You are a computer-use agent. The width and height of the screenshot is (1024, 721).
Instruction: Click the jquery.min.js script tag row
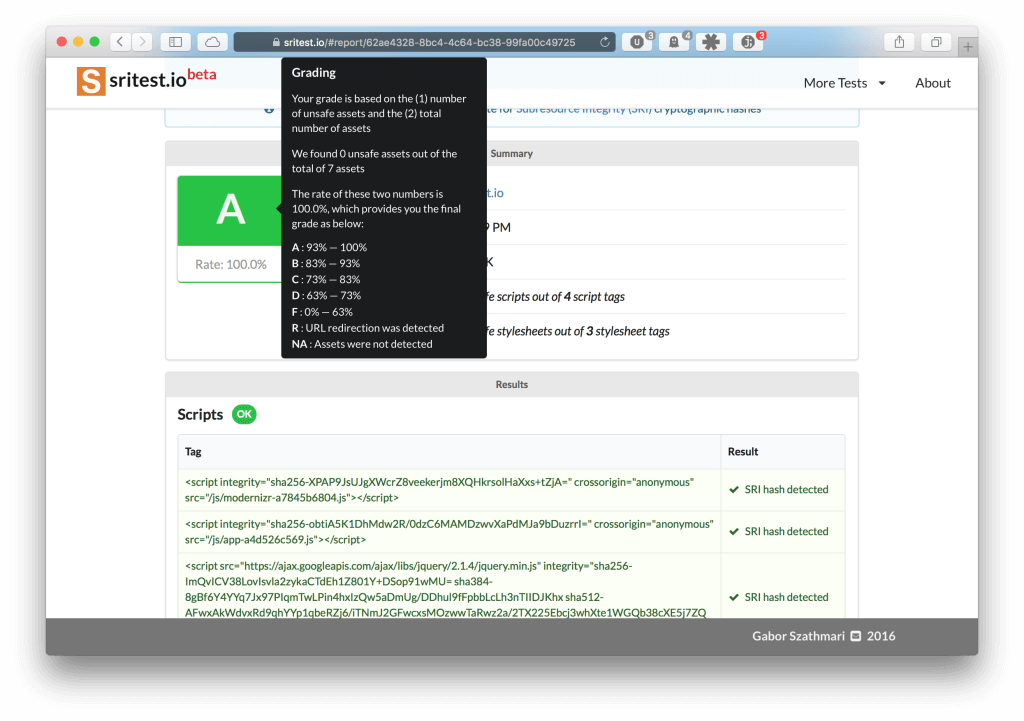pos(449,586)
